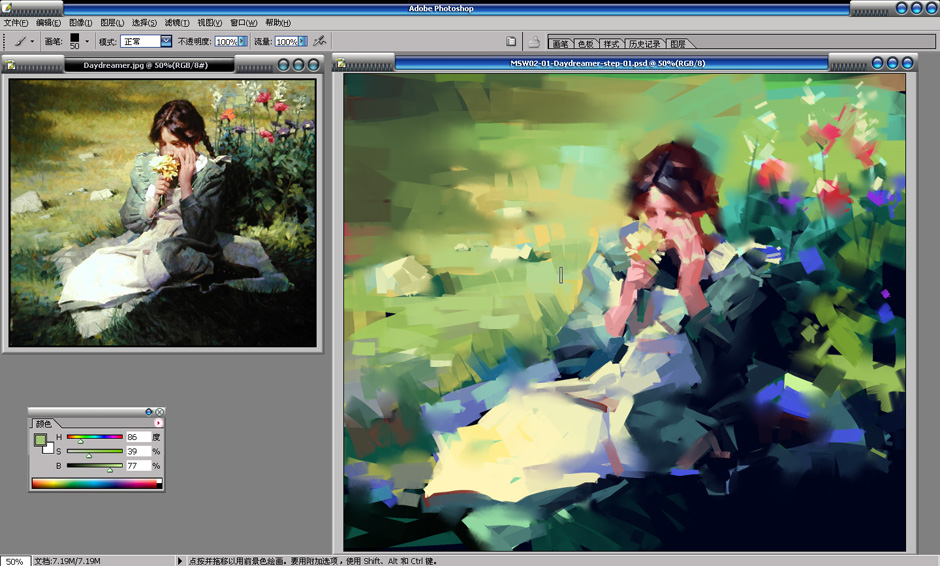Switch to the 画笔 palette tab
Screen dimensions: 940x566
point(560,44)
